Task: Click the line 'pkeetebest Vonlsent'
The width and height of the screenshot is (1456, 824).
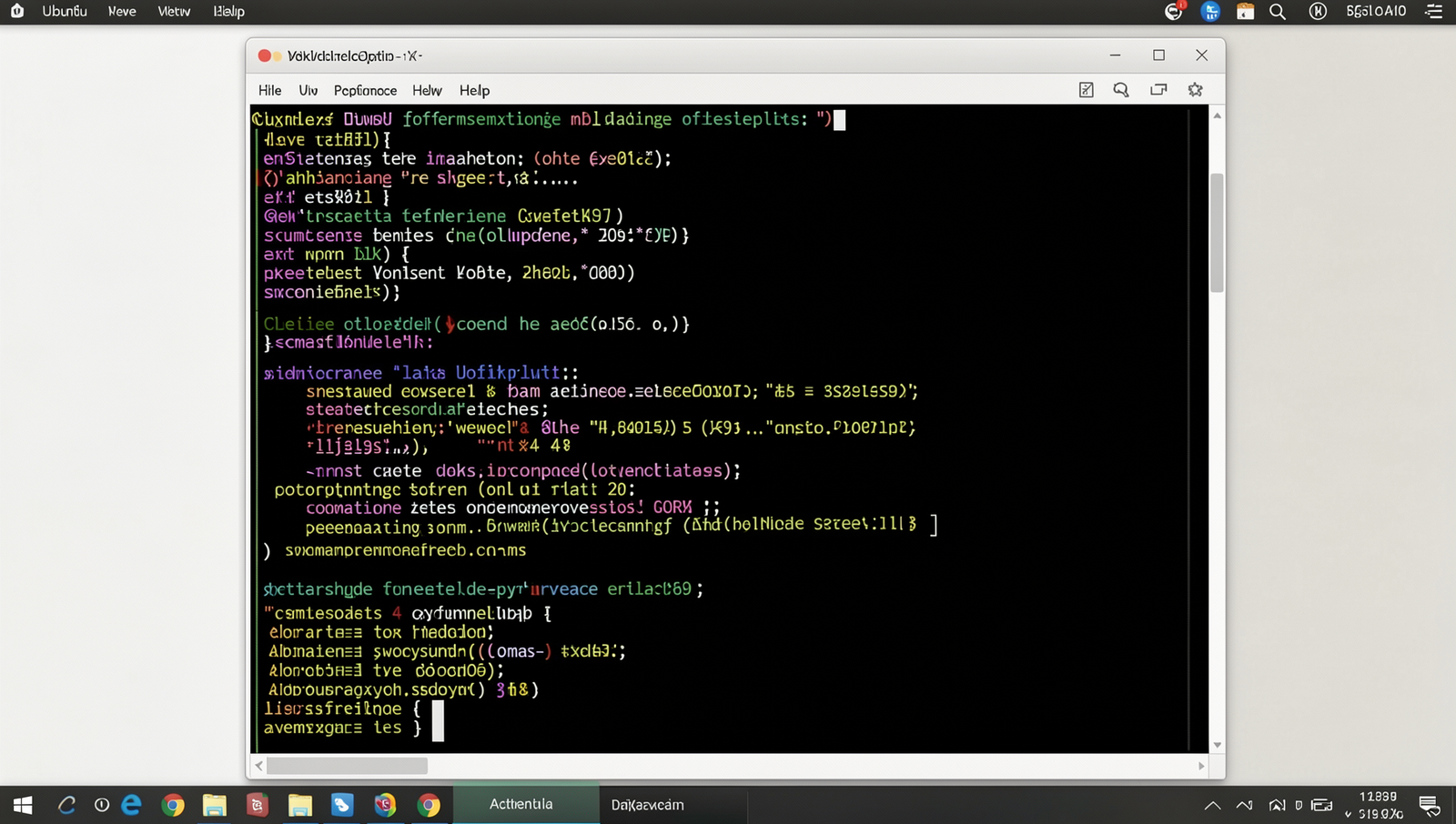Action: pos(449,273)
